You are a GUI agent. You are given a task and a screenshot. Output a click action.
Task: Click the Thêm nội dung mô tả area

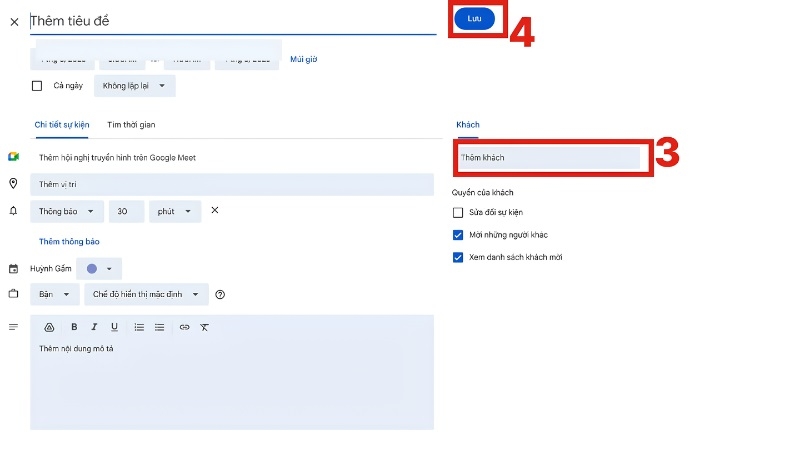coord(232,383)
